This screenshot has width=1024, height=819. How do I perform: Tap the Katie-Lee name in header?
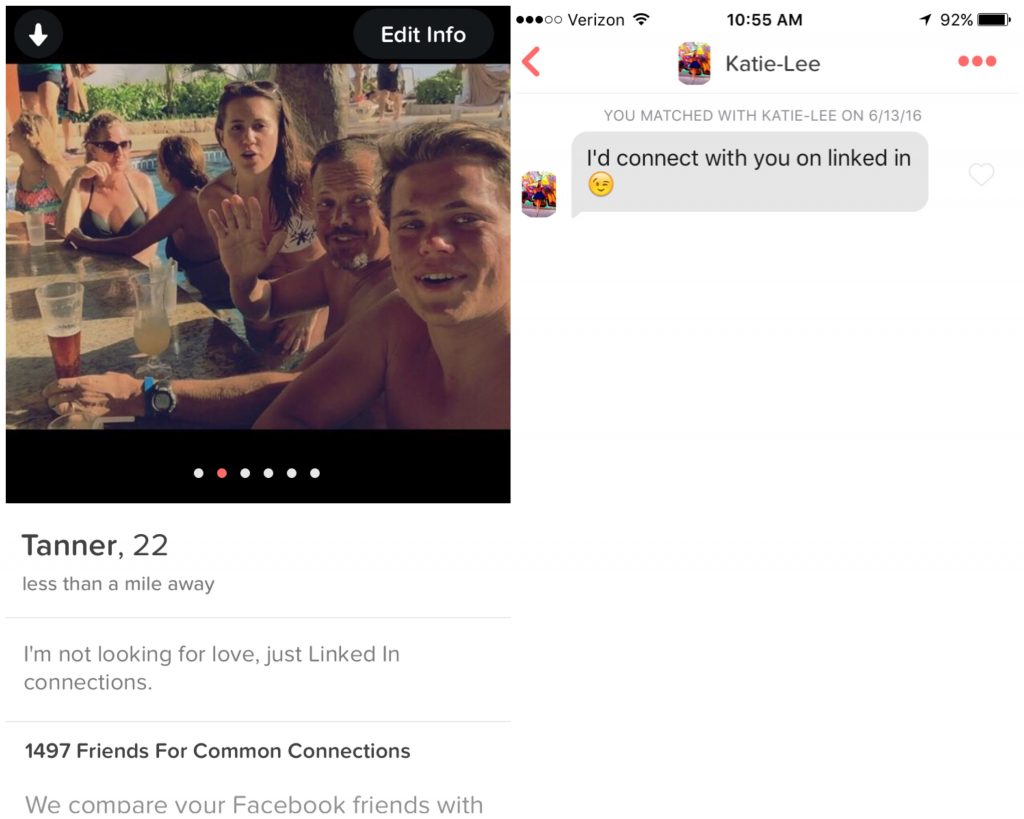[x=773, y=63]
